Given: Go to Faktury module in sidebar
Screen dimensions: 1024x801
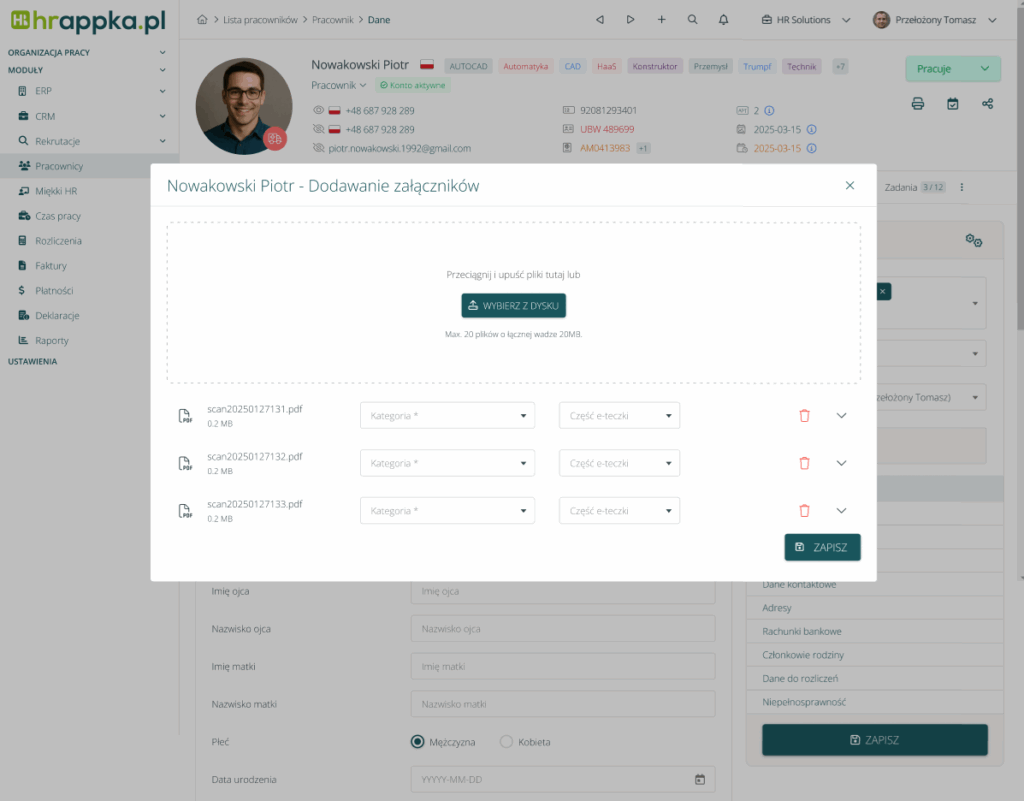Looking at the screenshot, I should [50, 266].
